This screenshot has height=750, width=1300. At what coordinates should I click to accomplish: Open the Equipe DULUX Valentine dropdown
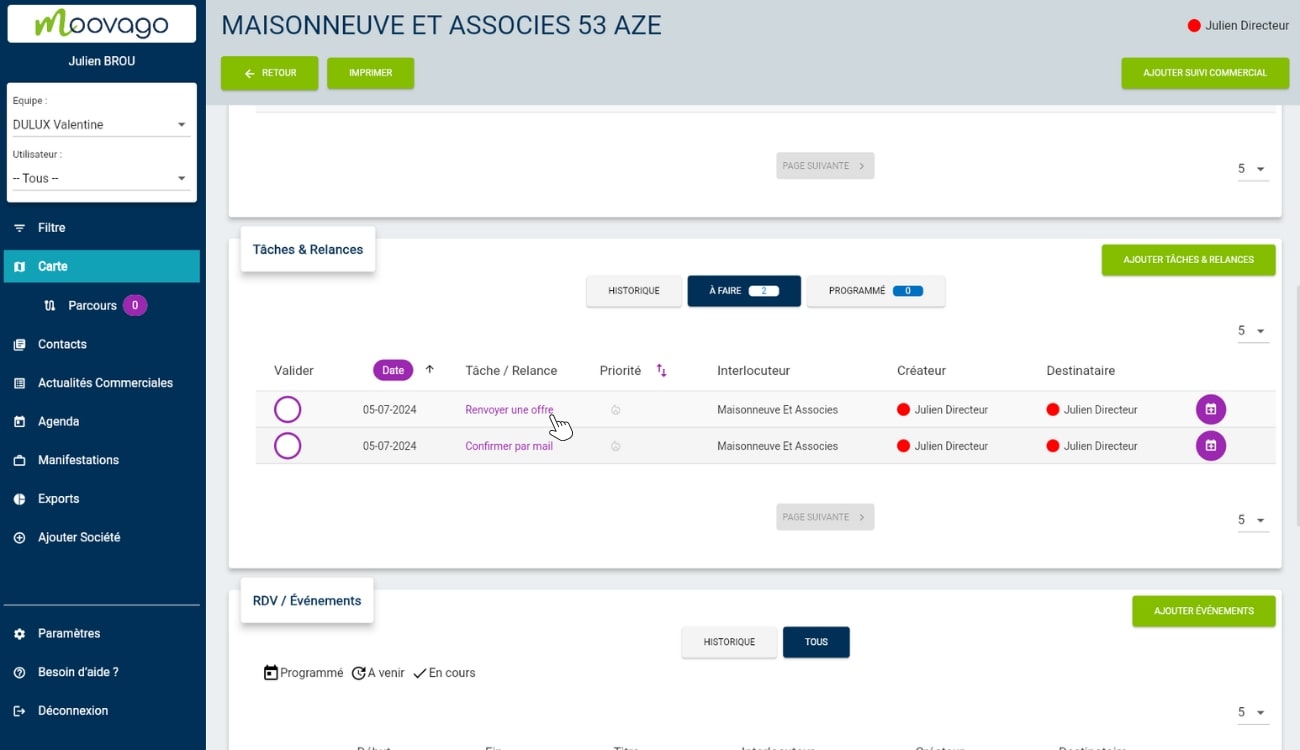[x=100, y=125]
